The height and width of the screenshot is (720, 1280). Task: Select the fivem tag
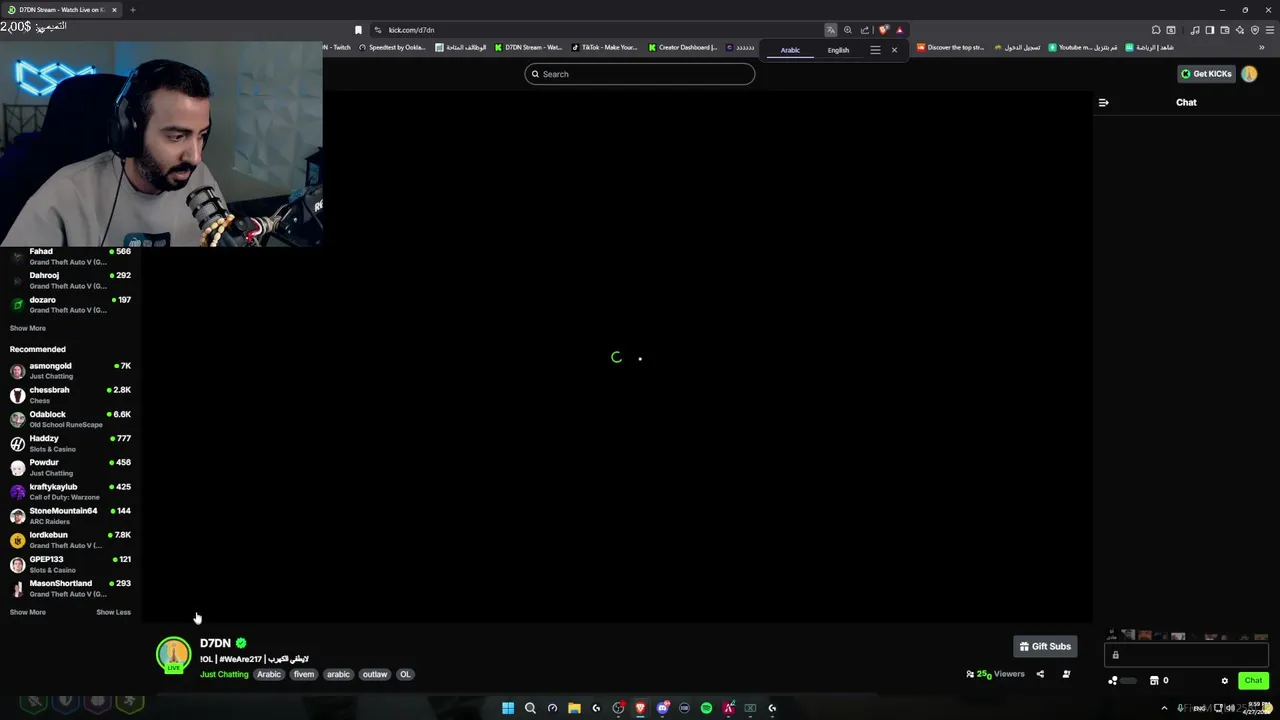(304, 674)
